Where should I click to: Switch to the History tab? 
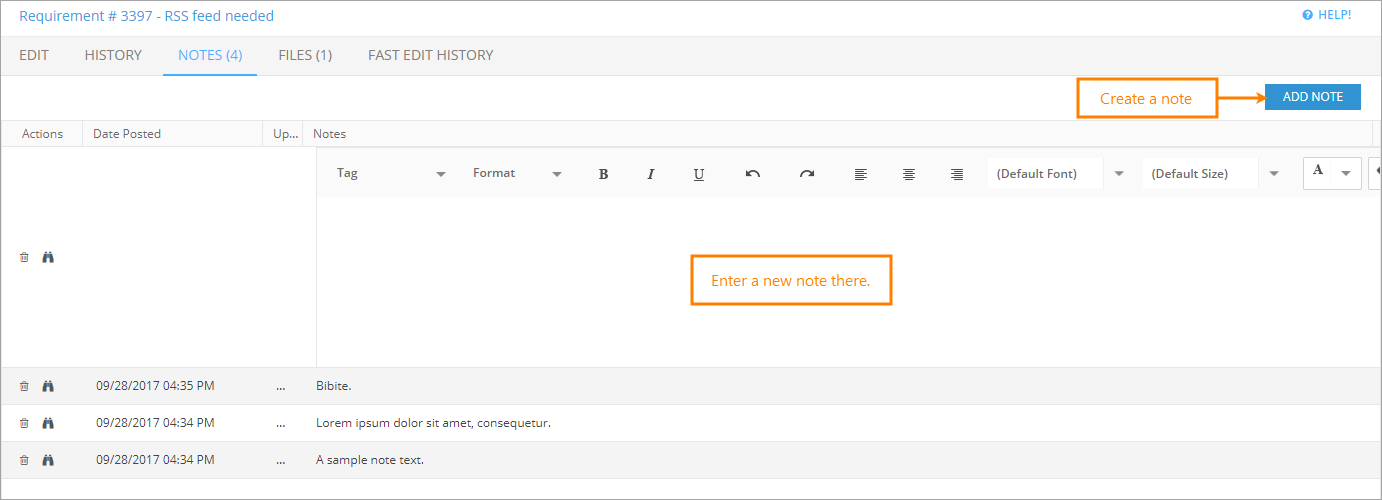click(113, 55)
